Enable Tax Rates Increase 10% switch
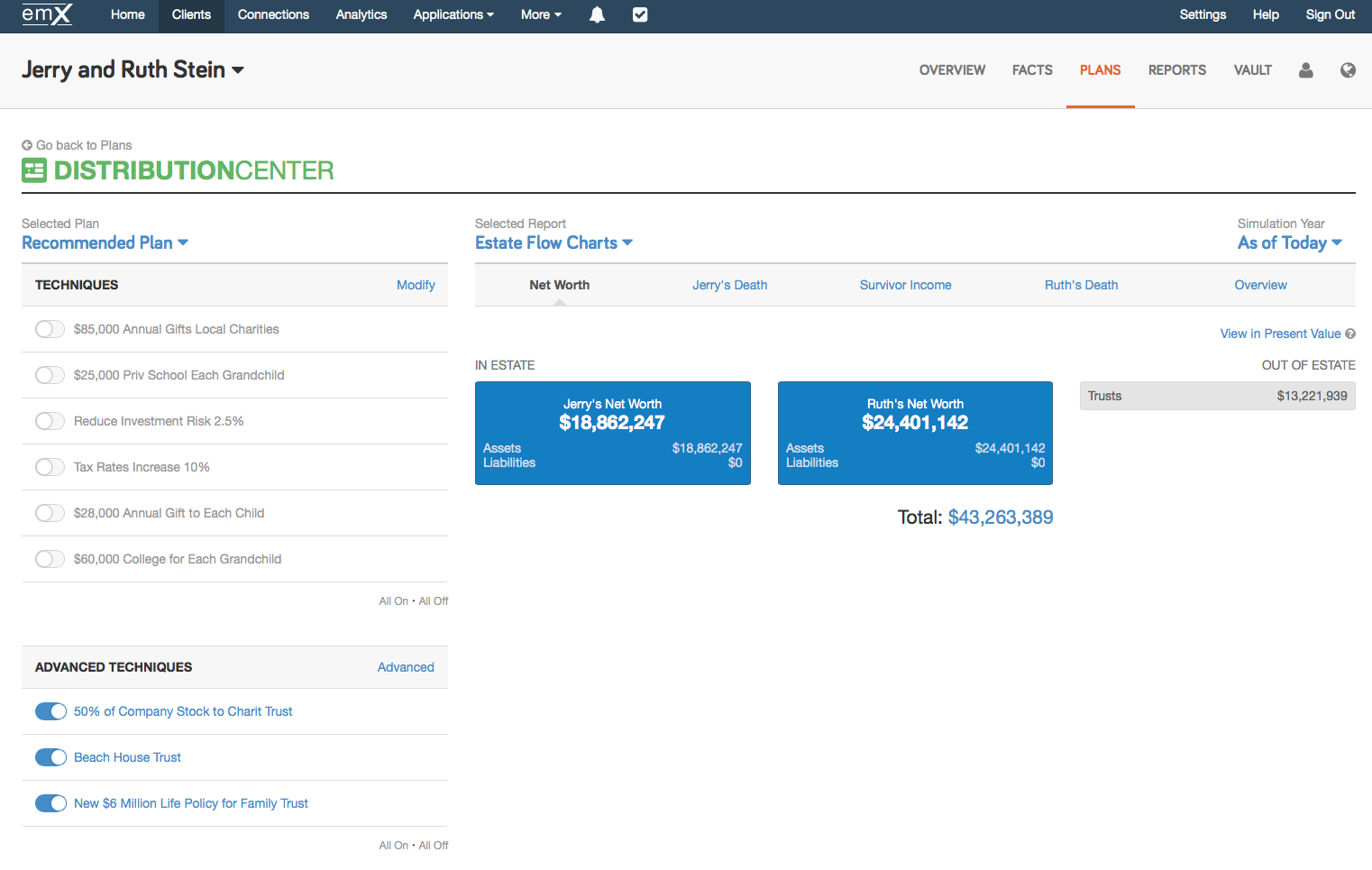 pos(50,467)
